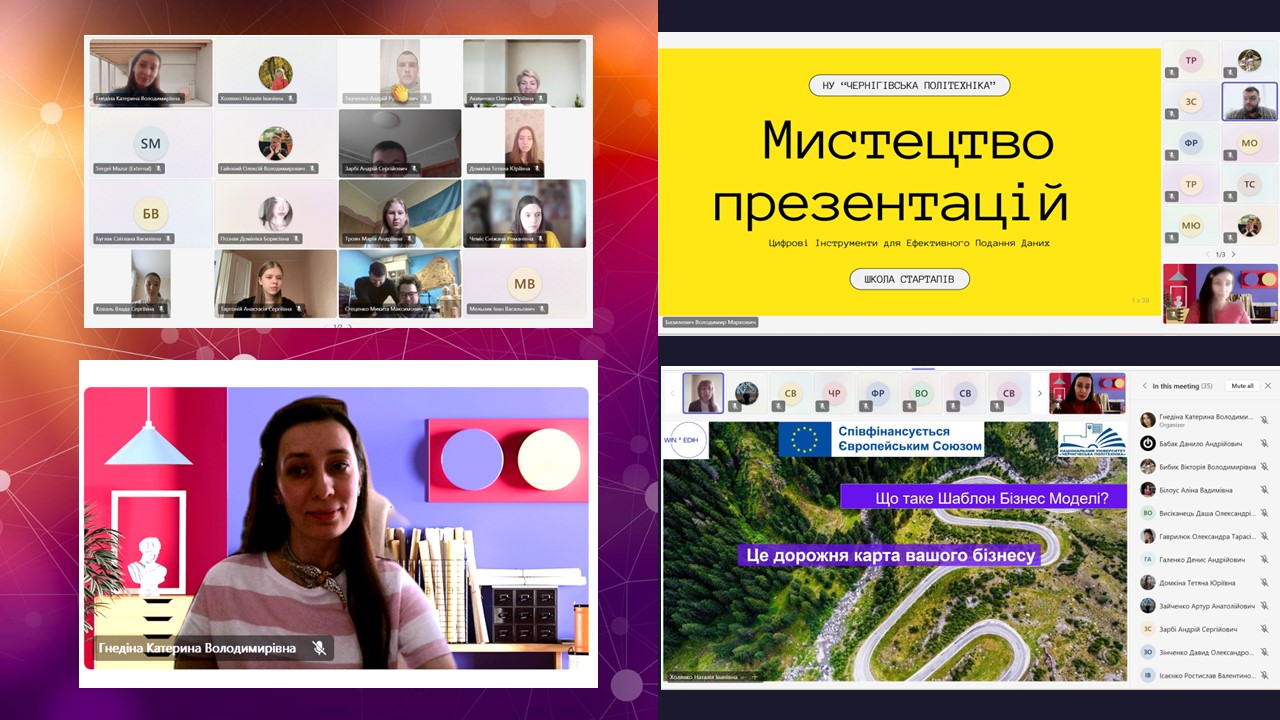This screenshot has width=1280, height=720.
Task: Click mute icon next to Бабак Данило Андрійович
Action: 1264,443
